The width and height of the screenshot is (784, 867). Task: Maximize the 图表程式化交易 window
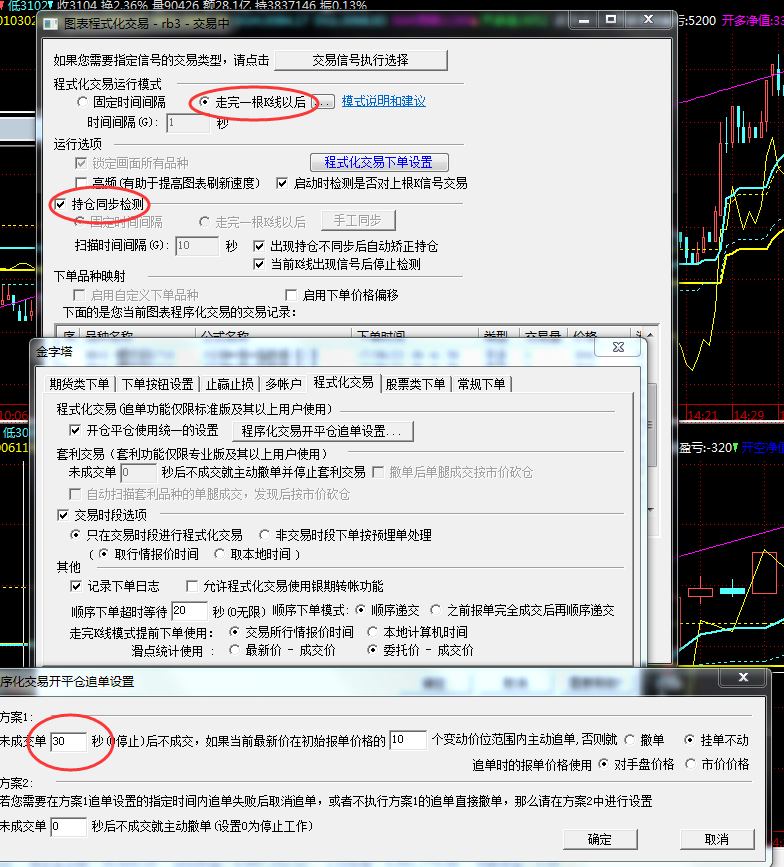[x=611, y=20]
